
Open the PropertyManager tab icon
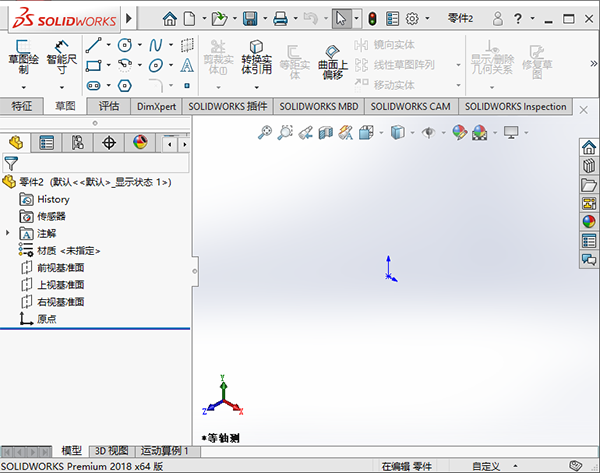coord(46,142)
